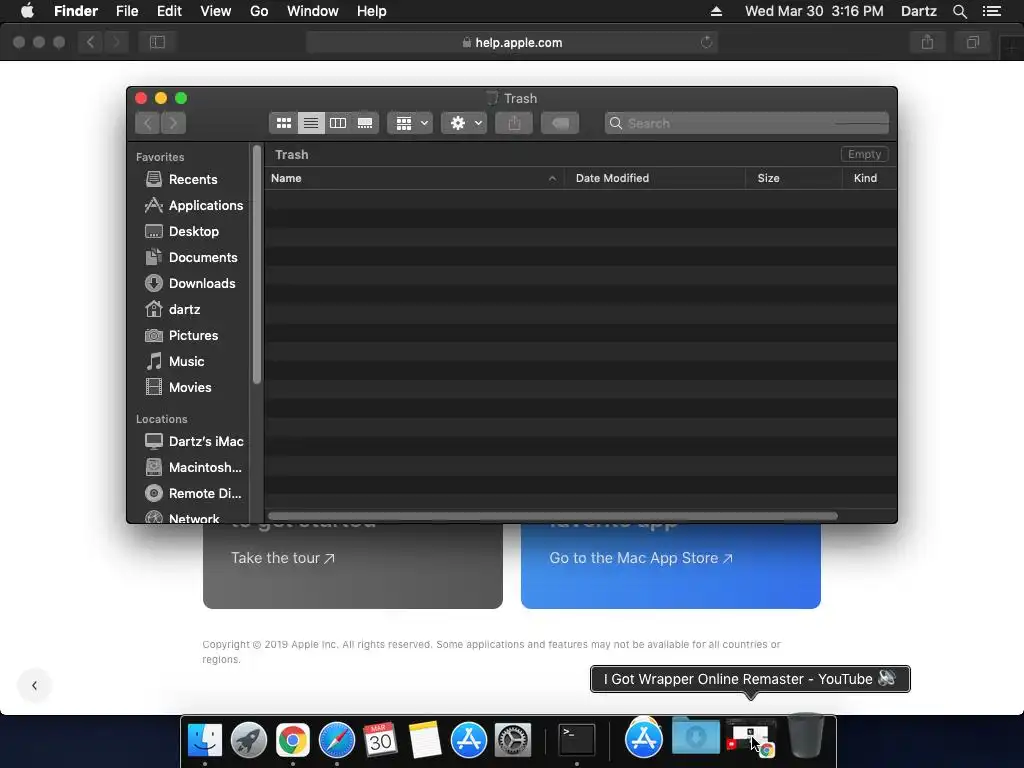Click Safari back button
The height and width of the screenshot is (768, 1024).
coord(91,42)
